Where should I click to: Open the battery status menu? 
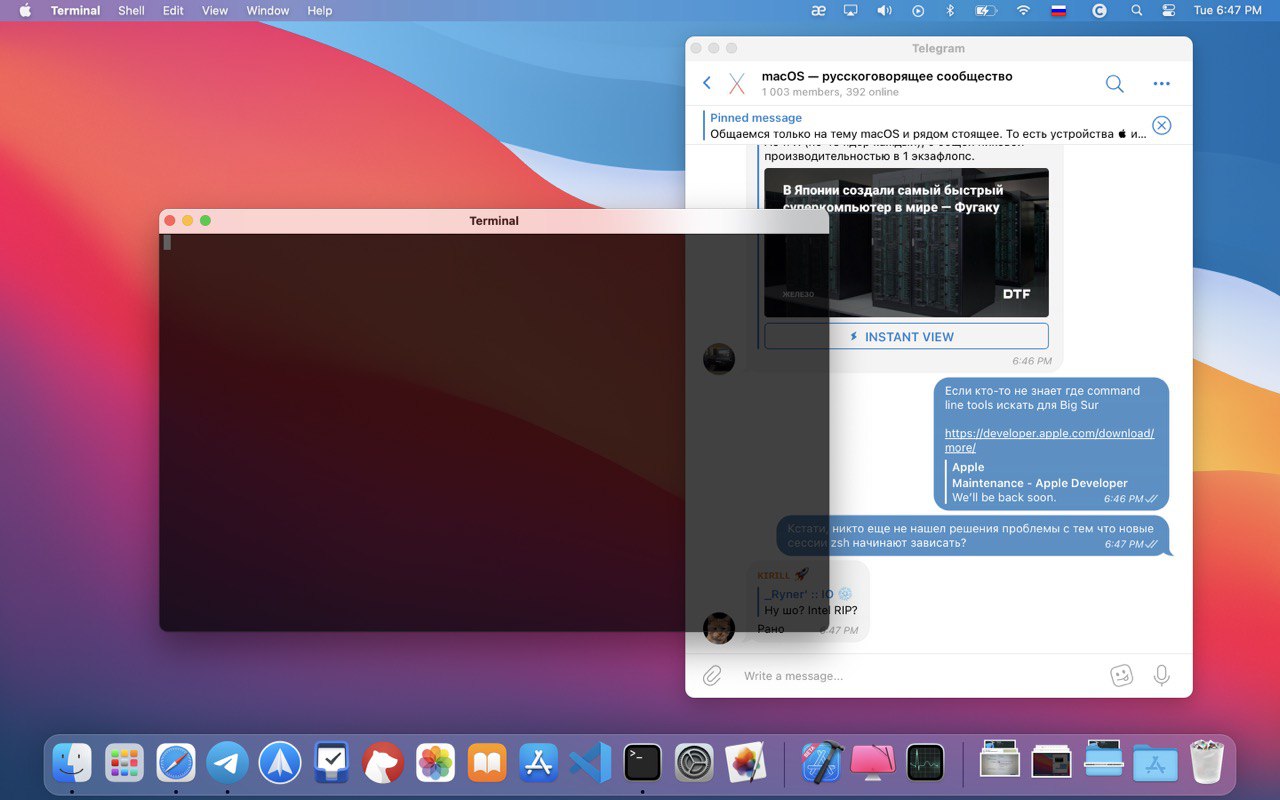986,10
